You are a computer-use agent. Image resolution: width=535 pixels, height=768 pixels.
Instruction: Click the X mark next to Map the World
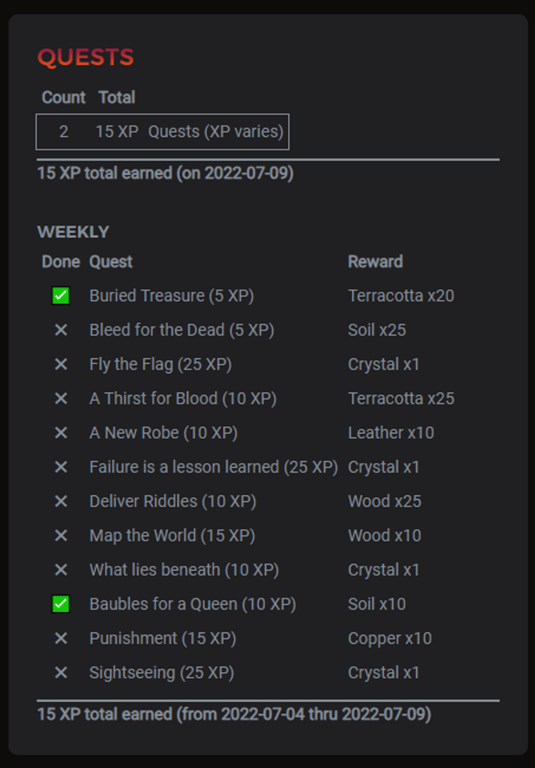[61, 536]
